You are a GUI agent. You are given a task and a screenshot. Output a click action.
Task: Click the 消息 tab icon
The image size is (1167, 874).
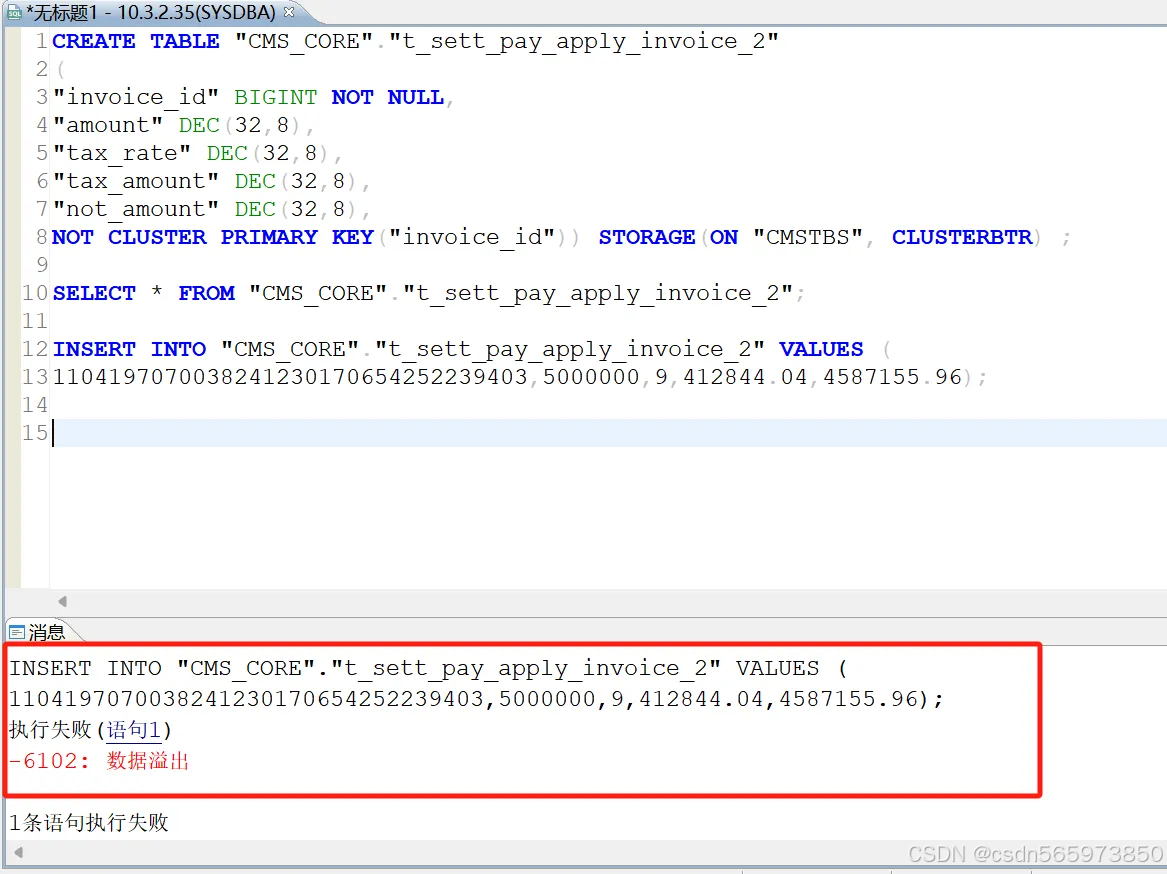pos(16,633)
